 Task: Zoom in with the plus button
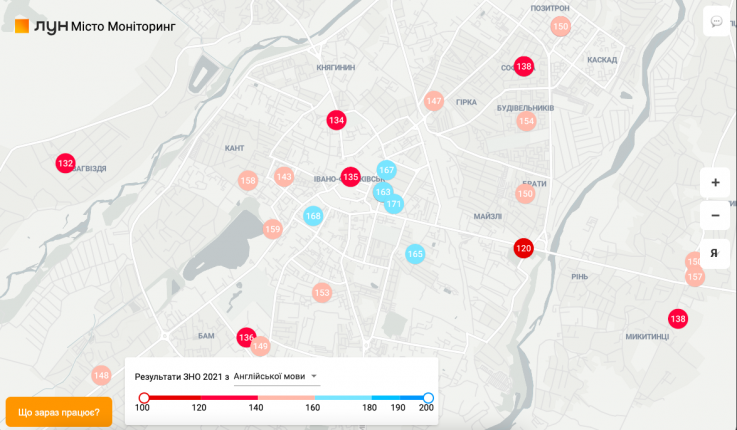point(715,183)
